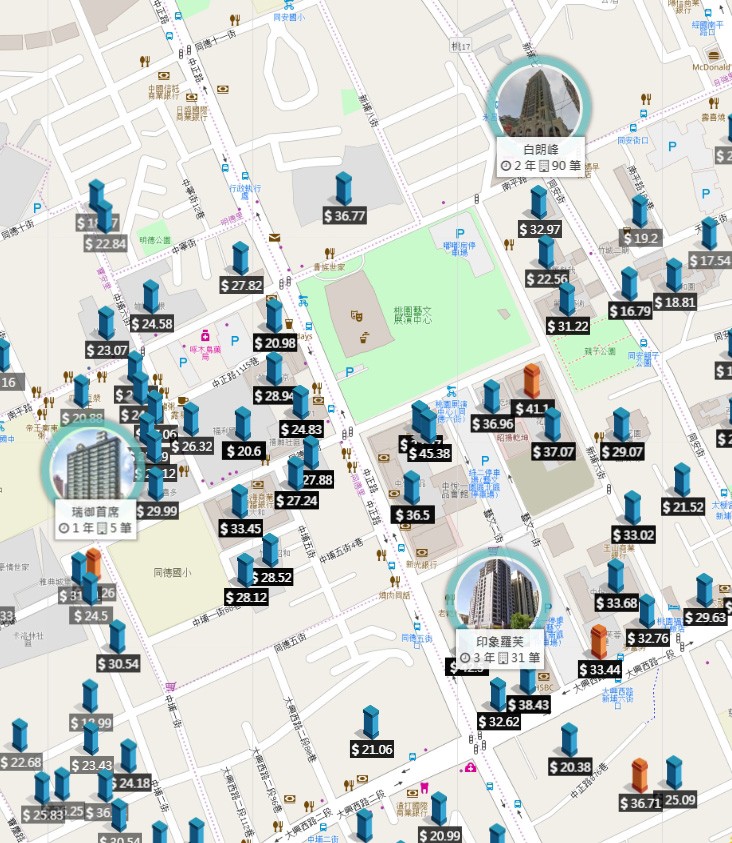Select the blue pin priced $31.22

(567, 299)
